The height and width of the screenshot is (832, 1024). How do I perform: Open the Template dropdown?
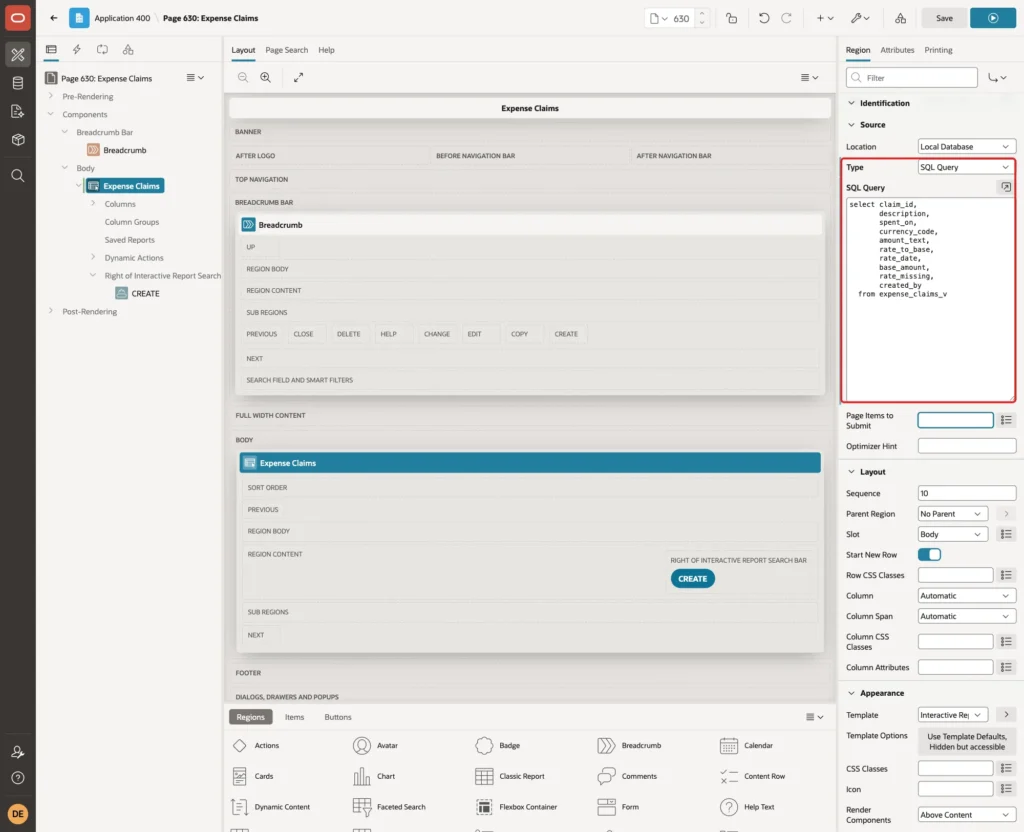(x=952, y=715)
